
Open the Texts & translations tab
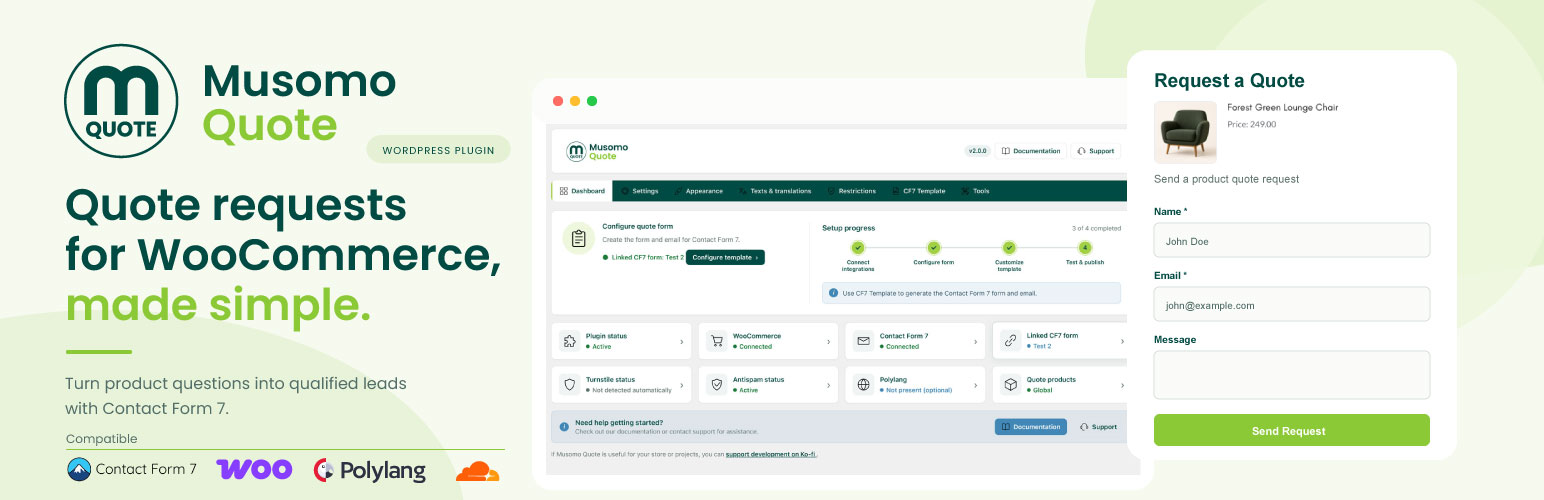pyautogui.click(x=775, y=191)
